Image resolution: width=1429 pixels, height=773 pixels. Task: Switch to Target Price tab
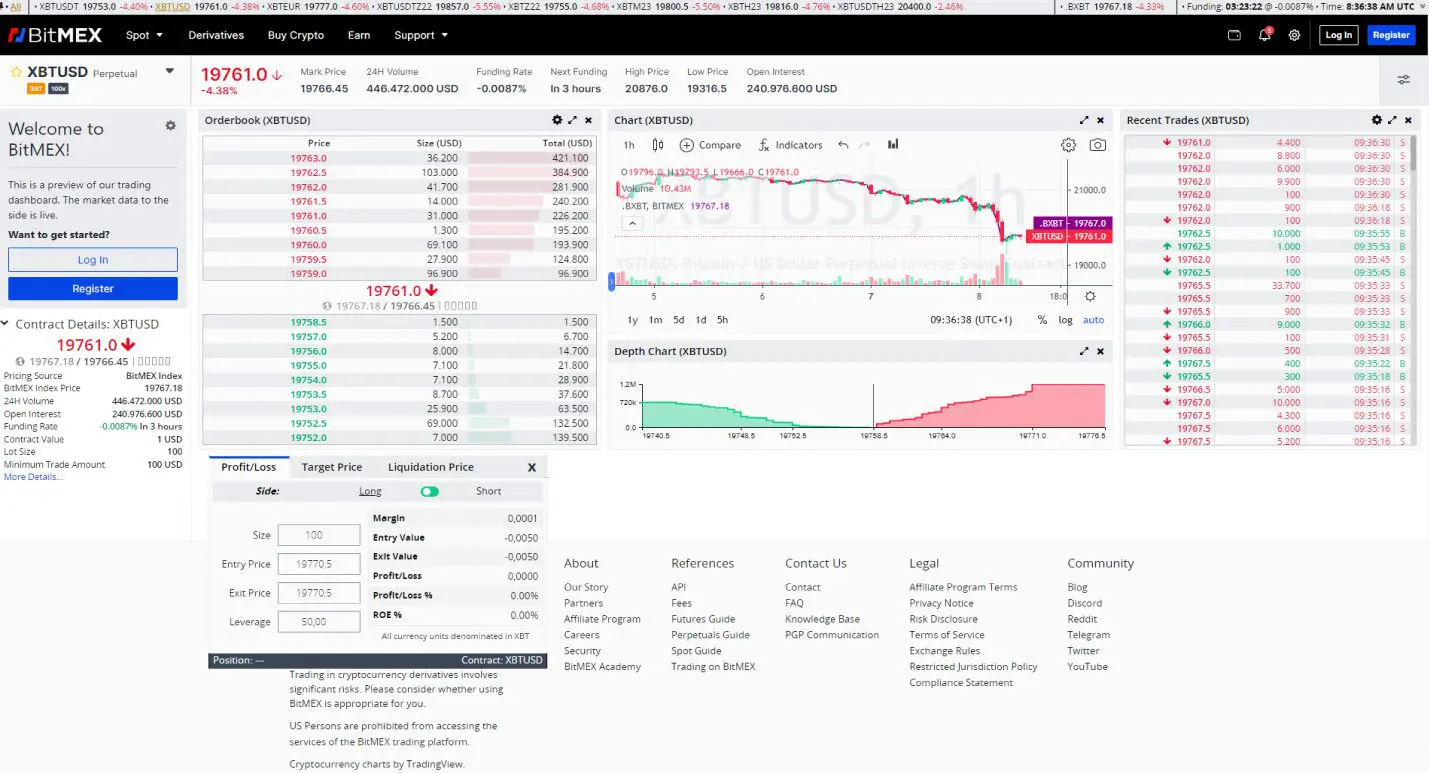point(332,467)
